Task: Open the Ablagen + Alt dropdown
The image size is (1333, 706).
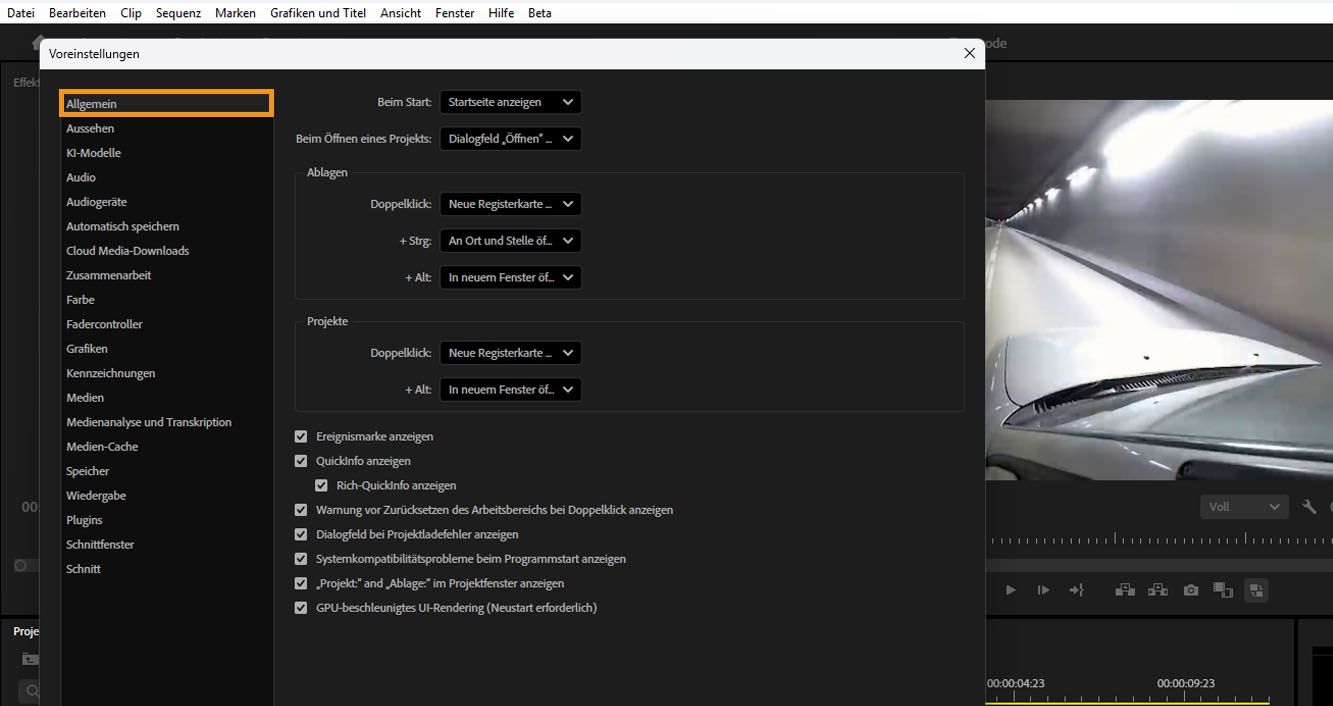Action: (510, 278)
